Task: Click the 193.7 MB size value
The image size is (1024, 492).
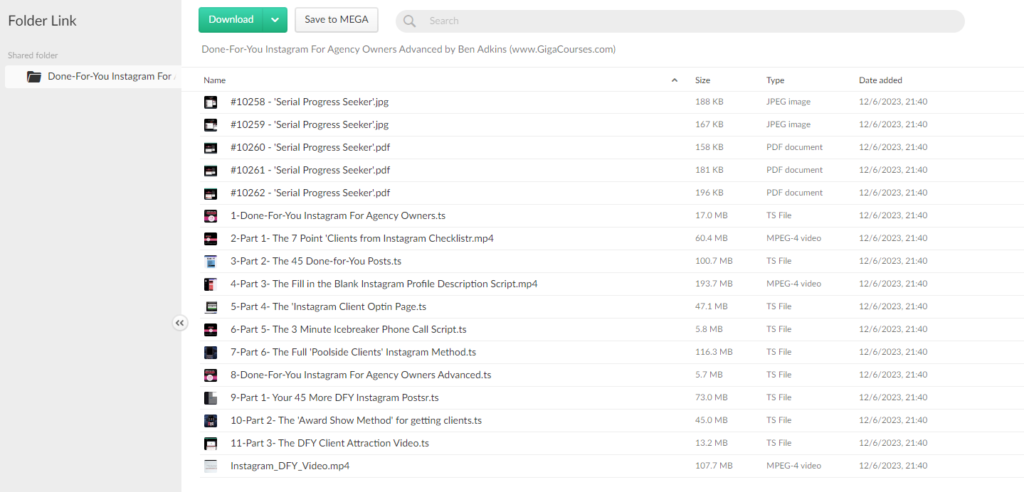Action: tap(714, 284)
